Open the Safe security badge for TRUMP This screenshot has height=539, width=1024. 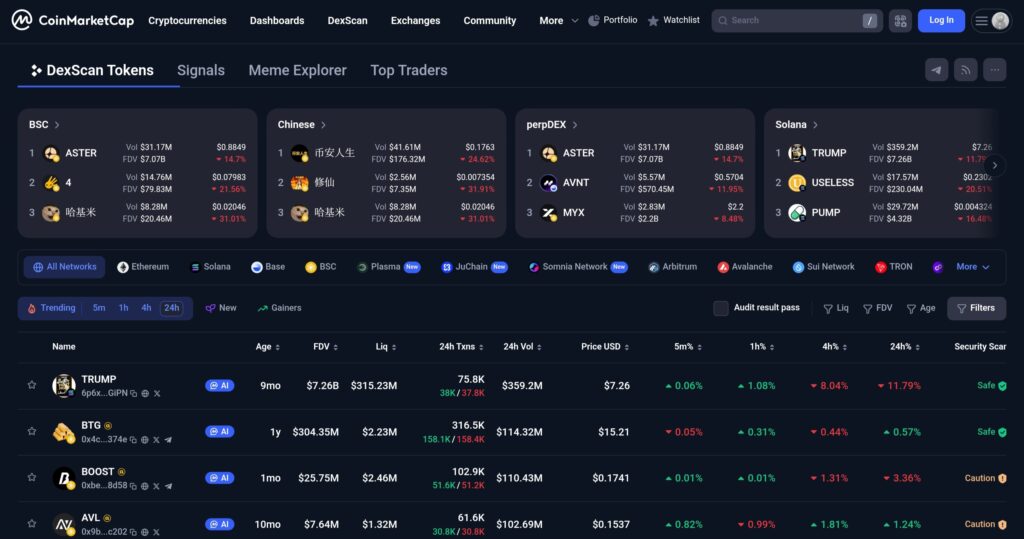coord(991,385)
